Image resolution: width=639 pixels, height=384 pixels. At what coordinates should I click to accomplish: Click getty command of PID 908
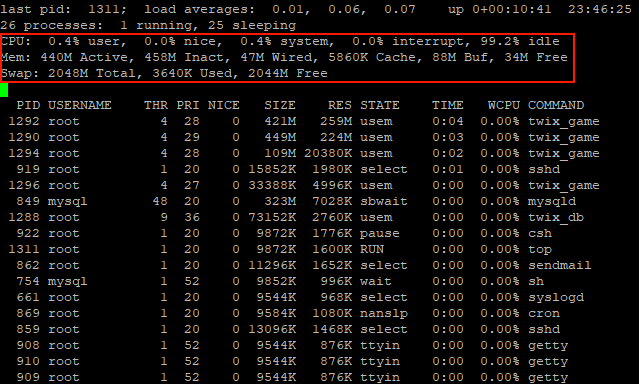pos(548,346)
